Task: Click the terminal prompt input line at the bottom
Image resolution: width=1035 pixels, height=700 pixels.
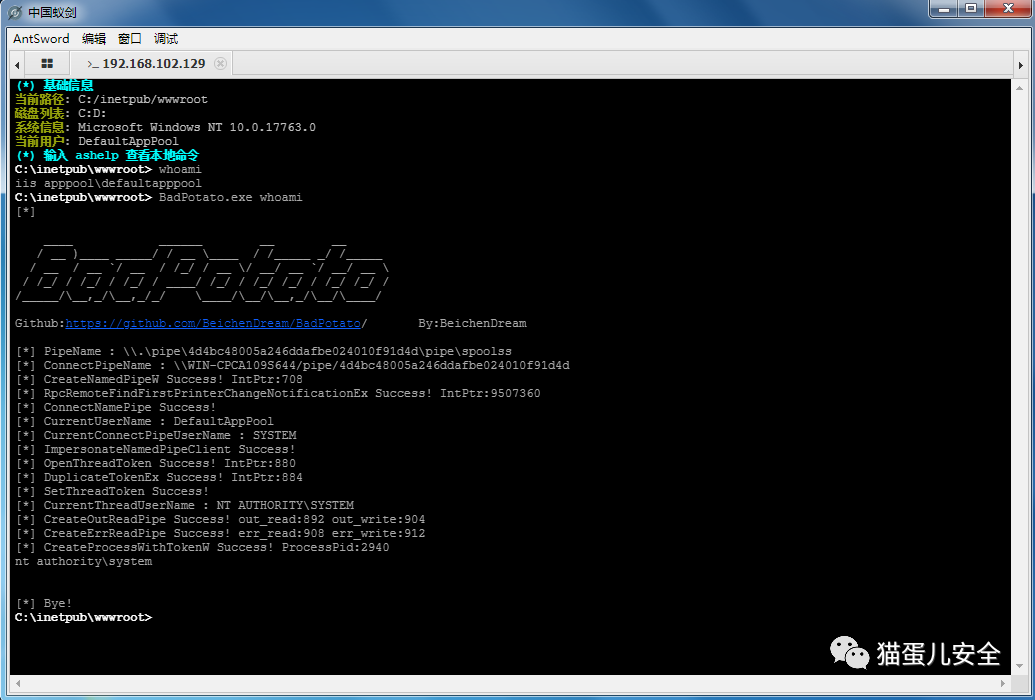Action: (510, 617)
